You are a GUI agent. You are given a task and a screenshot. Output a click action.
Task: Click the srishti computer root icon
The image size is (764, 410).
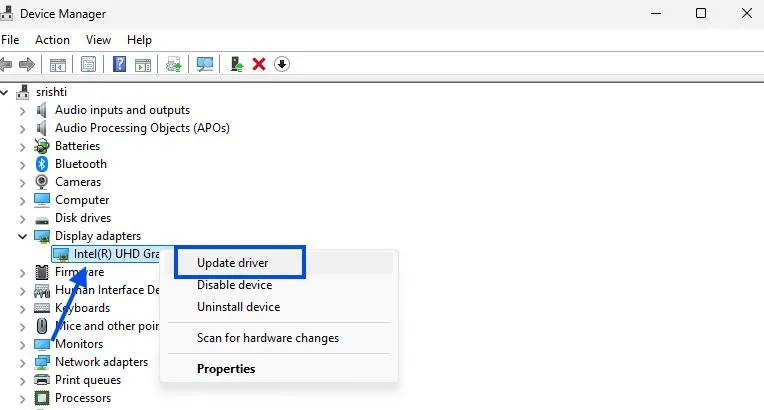pos(22,92)
